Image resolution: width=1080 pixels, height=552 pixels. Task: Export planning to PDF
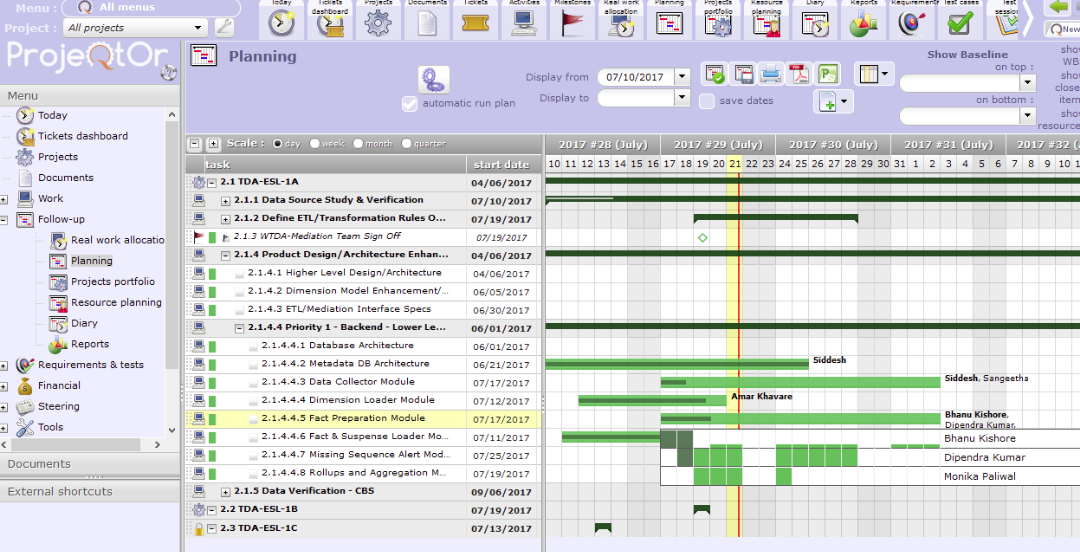[799, 73]
